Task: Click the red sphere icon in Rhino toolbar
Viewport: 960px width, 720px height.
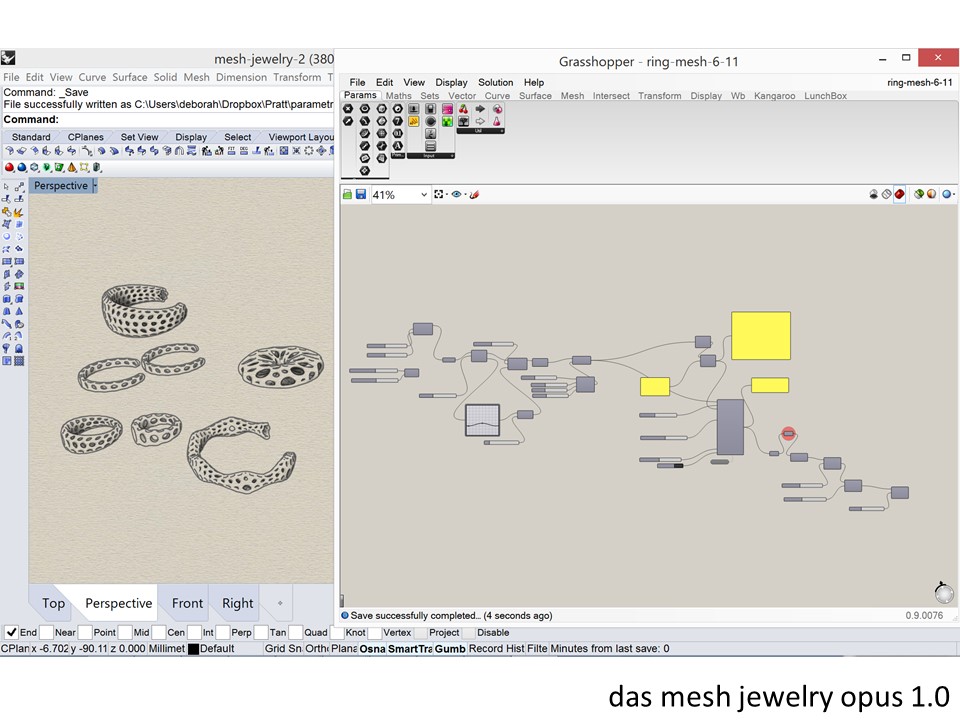Action: tap(9, 168)
